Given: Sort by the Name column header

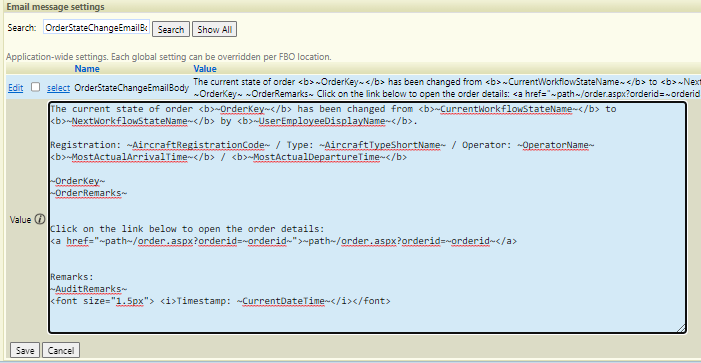Looking at the screenshot, I should pyautogui.click(x=87, y=69).
